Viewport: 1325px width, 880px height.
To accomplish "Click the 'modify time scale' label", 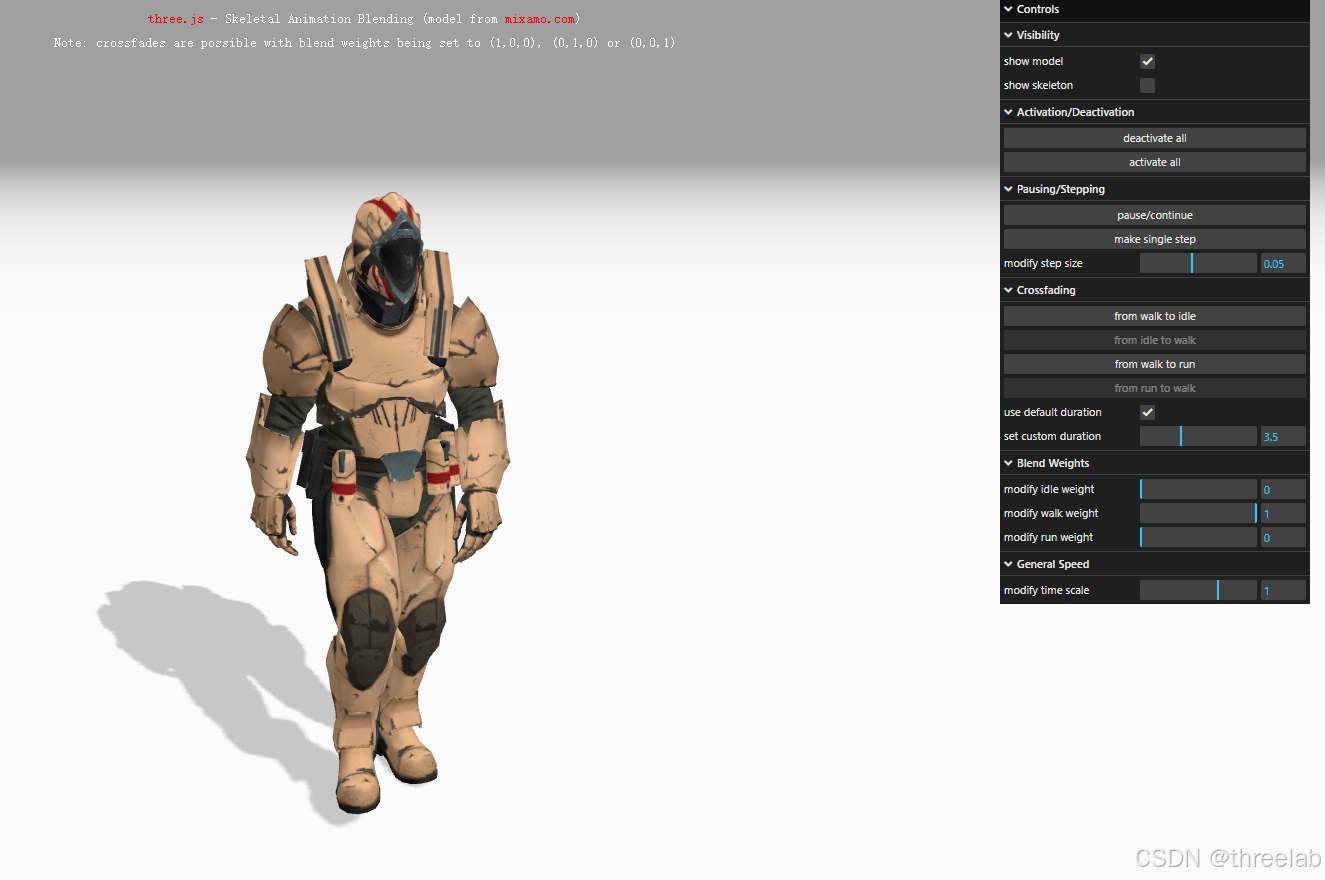I will point(1046,591).
